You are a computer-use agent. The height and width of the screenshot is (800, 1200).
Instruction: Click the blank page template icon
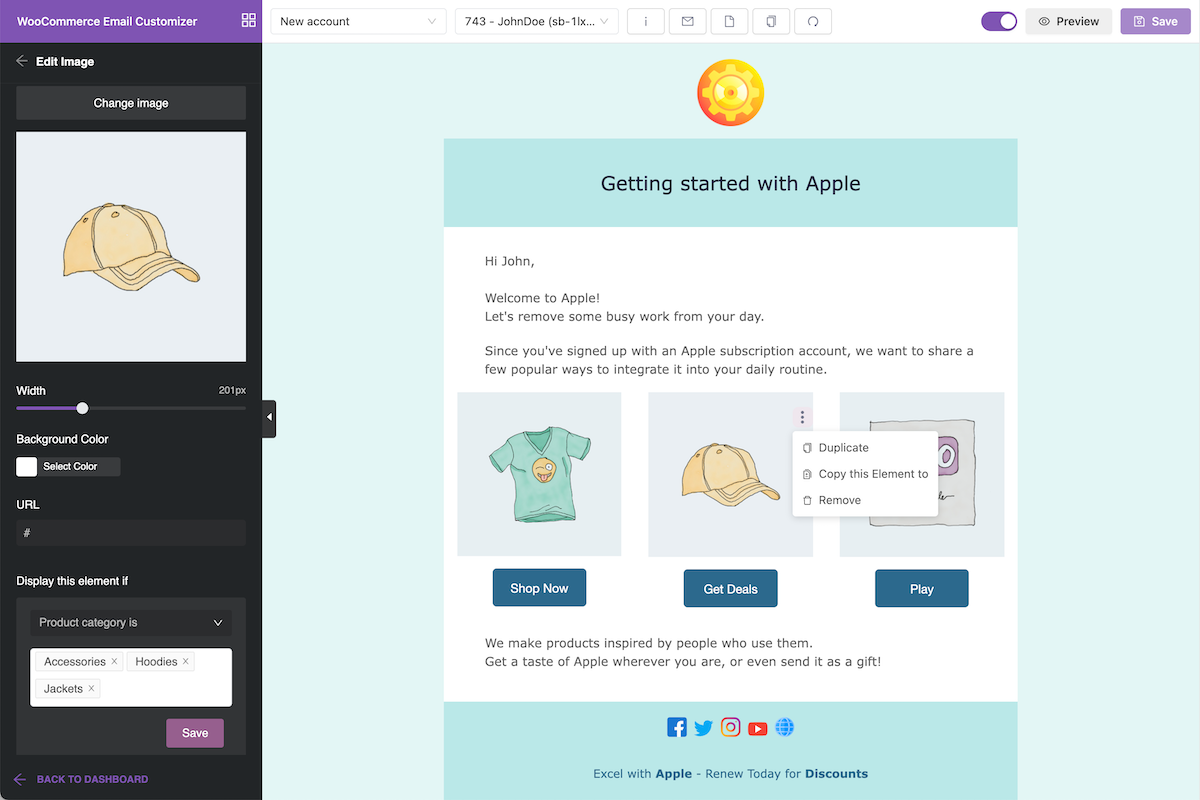pyautogui.click(x=730, y=21)
